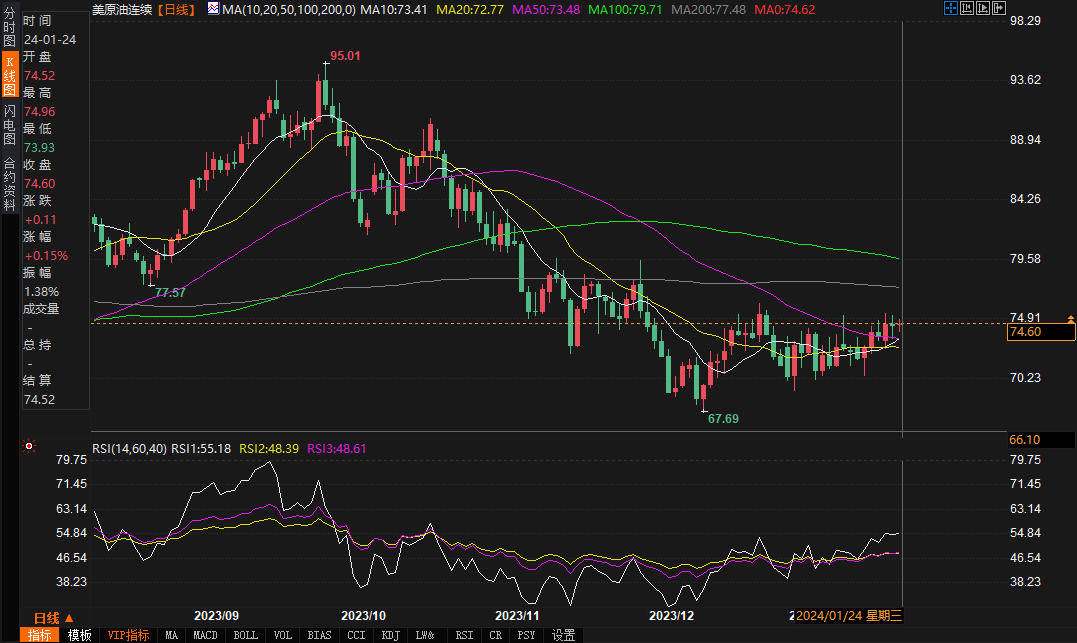
Task: Expand the 日线 period selector arrow
Action: coord(70,618)
